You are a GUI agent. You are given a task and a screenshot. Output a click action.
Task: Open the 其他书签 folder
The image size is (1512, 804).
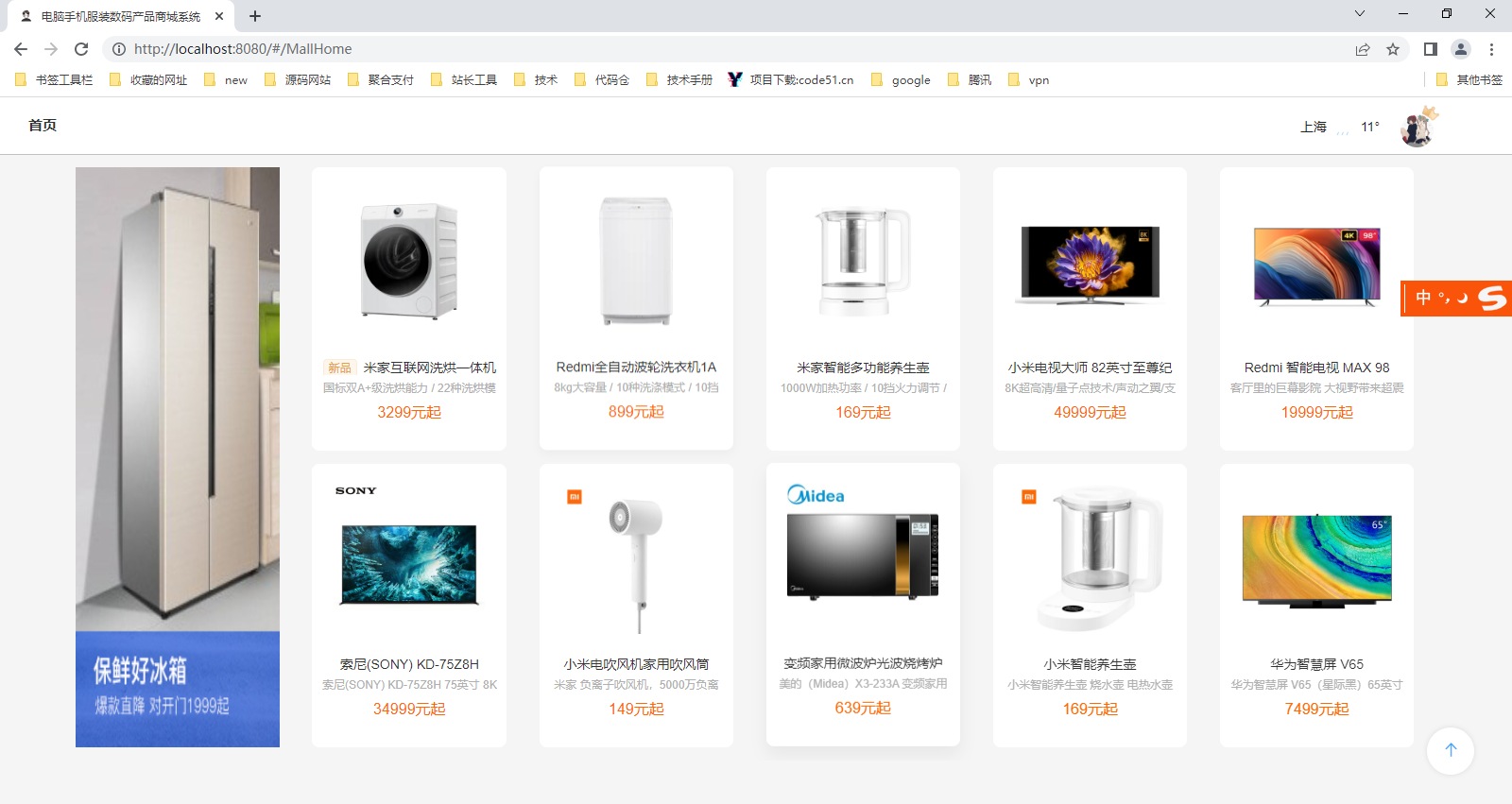coord(1469,80)
